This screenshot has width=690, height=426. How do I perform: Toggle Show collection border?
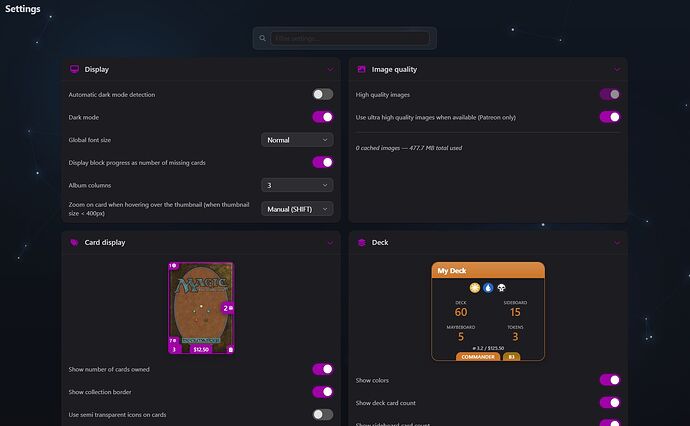coord(323,392)
